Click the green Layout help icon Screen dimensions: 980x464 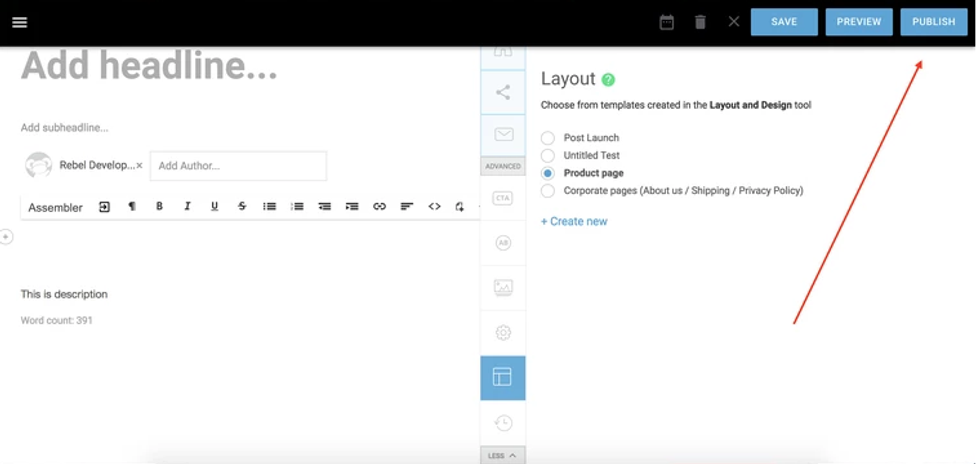coord(608,80)
